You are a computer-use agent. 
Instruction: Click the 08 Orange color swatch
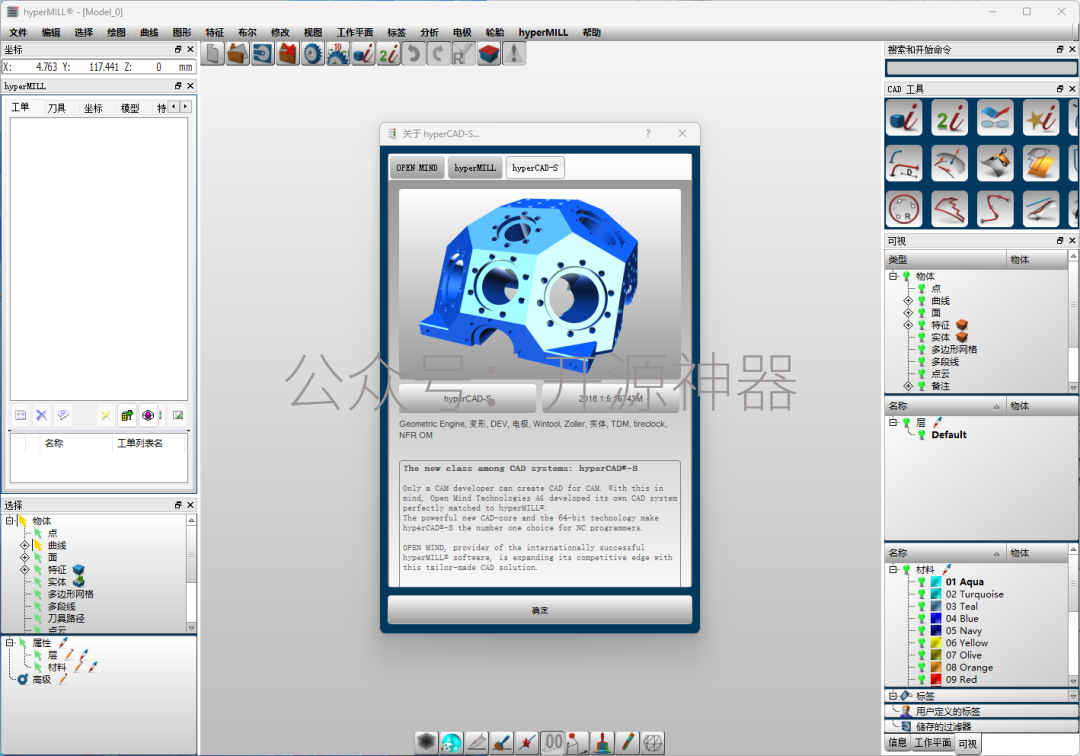click(936, 667)
